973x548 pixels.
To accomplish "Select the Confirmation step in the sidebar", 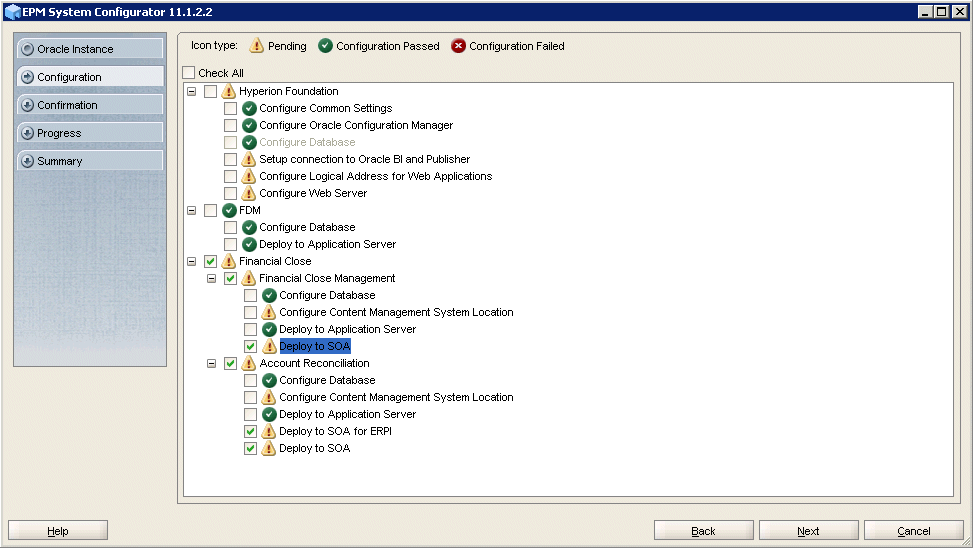I will 90,105.
